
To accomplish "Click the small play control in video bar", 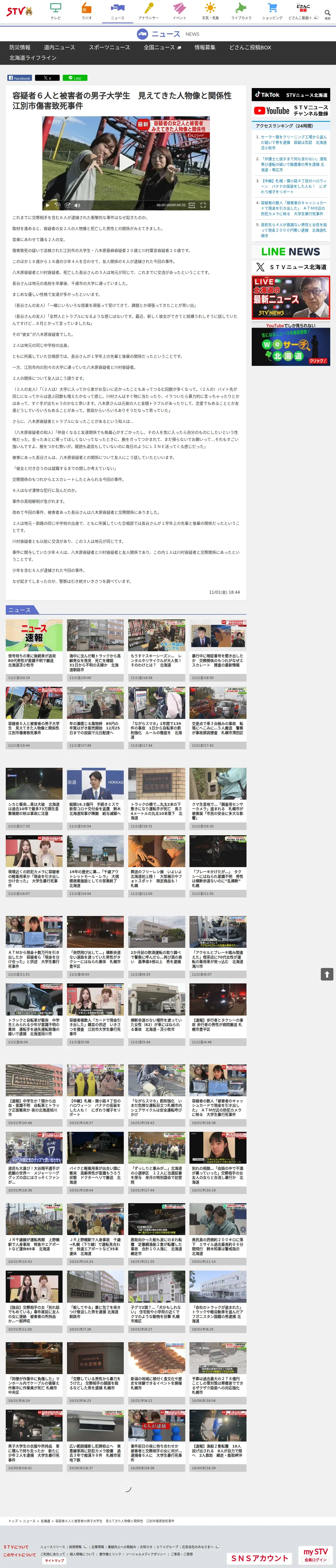I will [x=48, y=205].
